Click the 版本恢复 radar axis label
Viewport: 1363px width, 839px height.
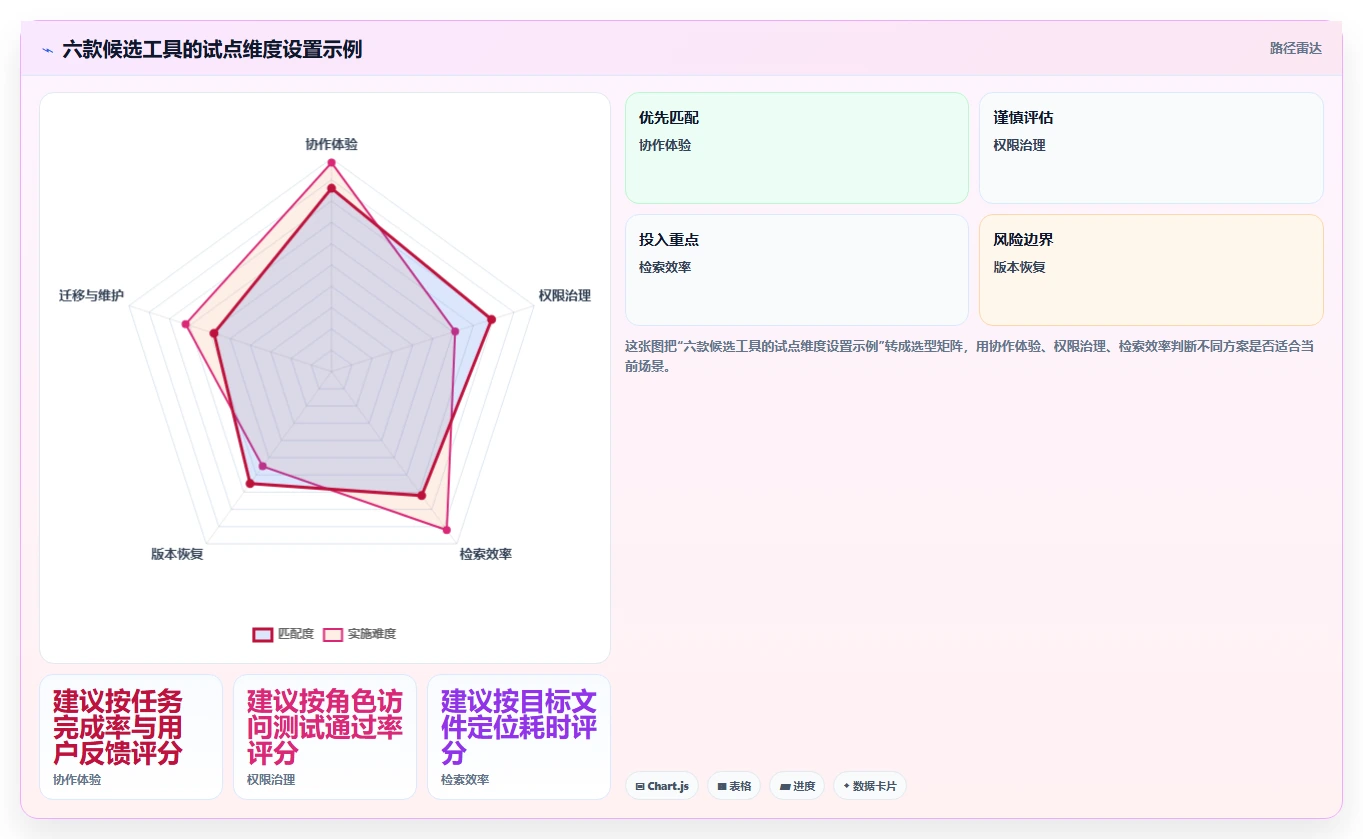coord(177,554)
